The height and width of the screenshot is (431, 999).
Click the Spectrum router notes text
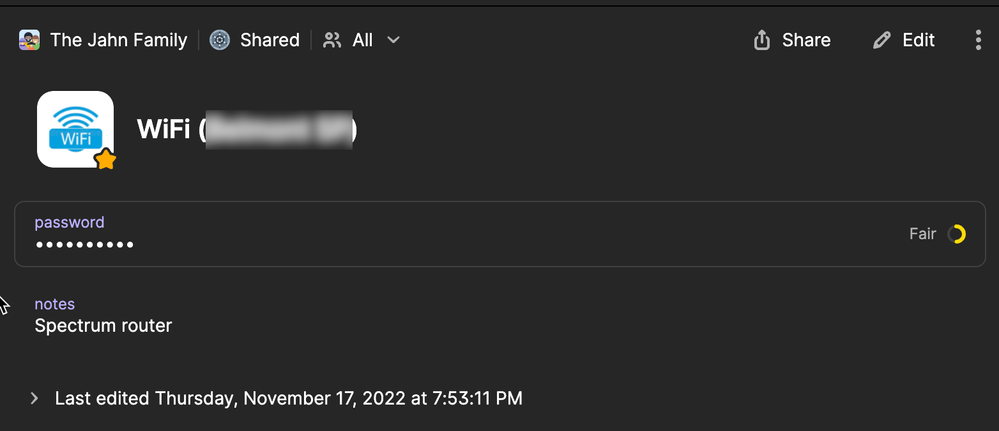[103, 325]
